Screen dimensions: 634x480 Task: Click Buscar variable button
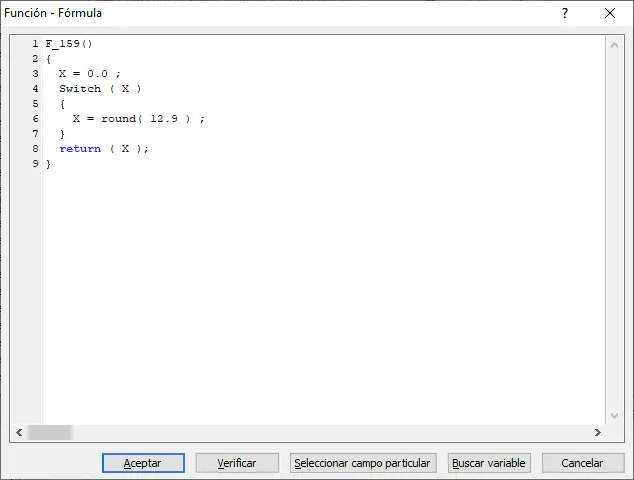click(489, 463)
